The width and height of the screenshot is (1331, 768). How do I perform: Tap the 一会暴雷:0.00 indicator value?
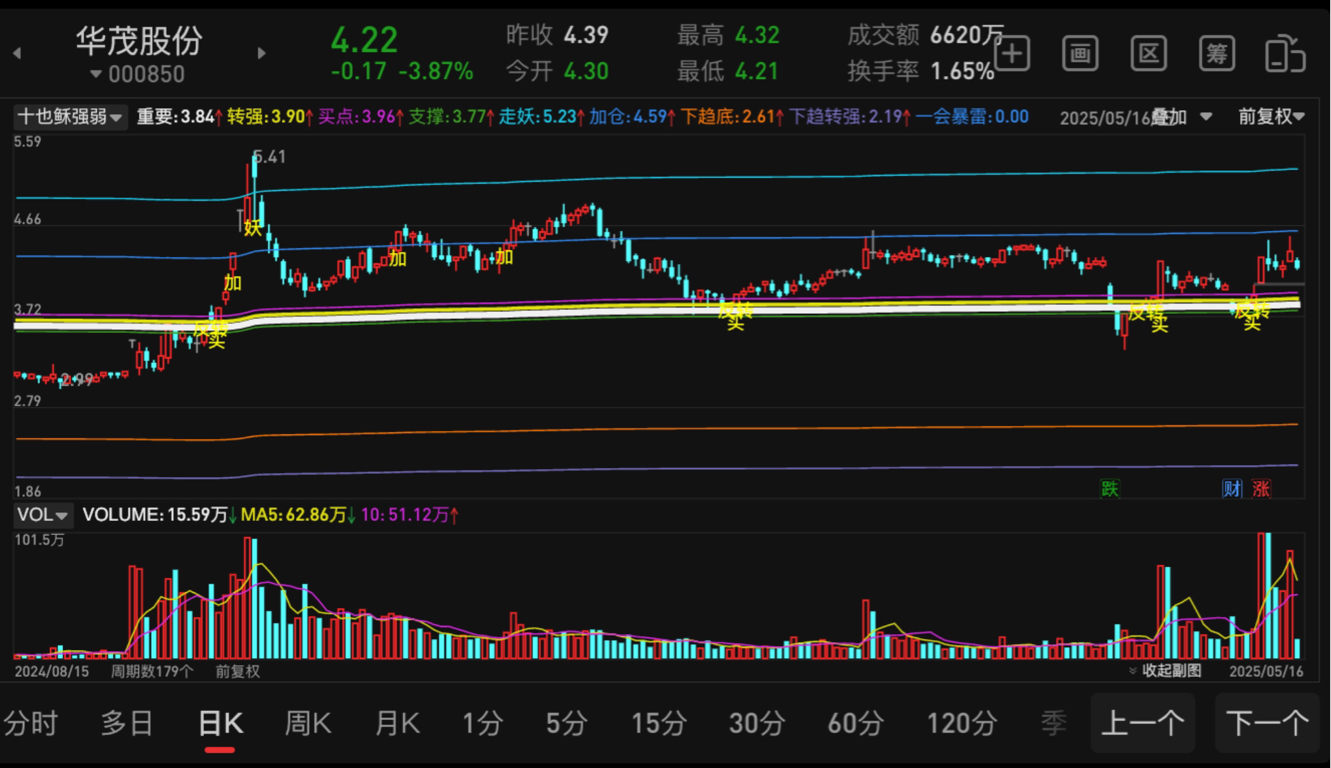pos(972,117)
